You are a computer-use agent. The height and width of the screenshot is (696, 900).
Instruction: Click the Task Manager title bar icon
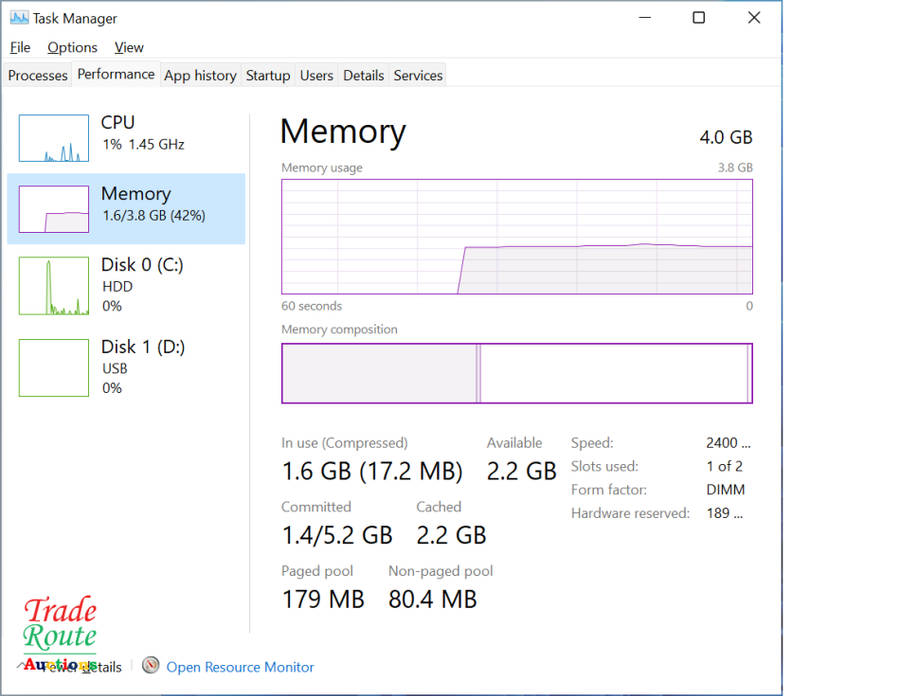tap(19, 18)
